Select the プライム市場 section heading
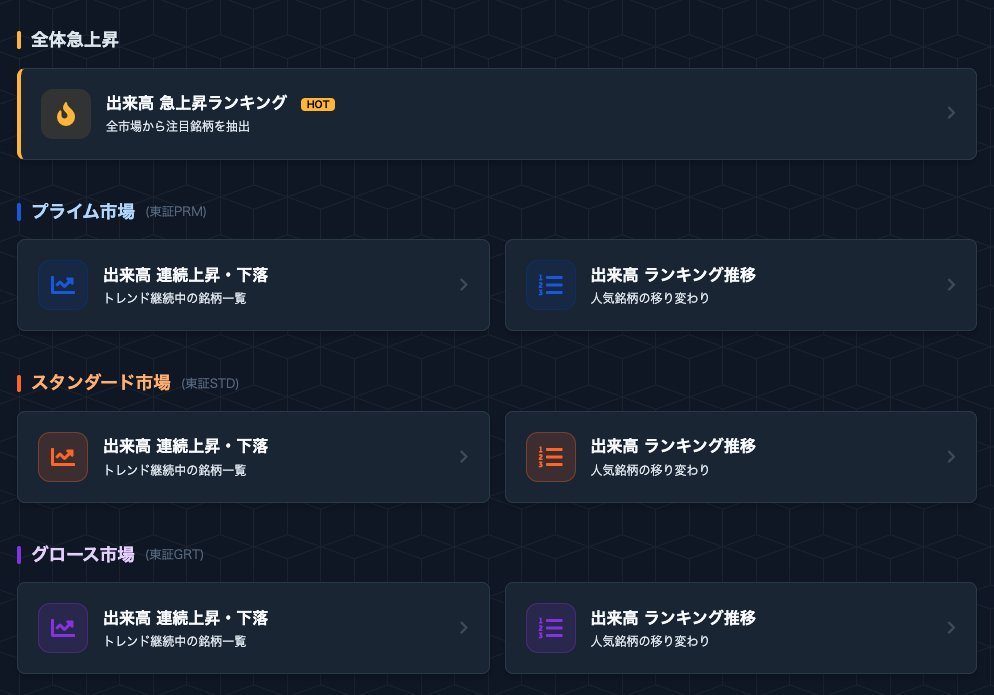 pos(83,211)
